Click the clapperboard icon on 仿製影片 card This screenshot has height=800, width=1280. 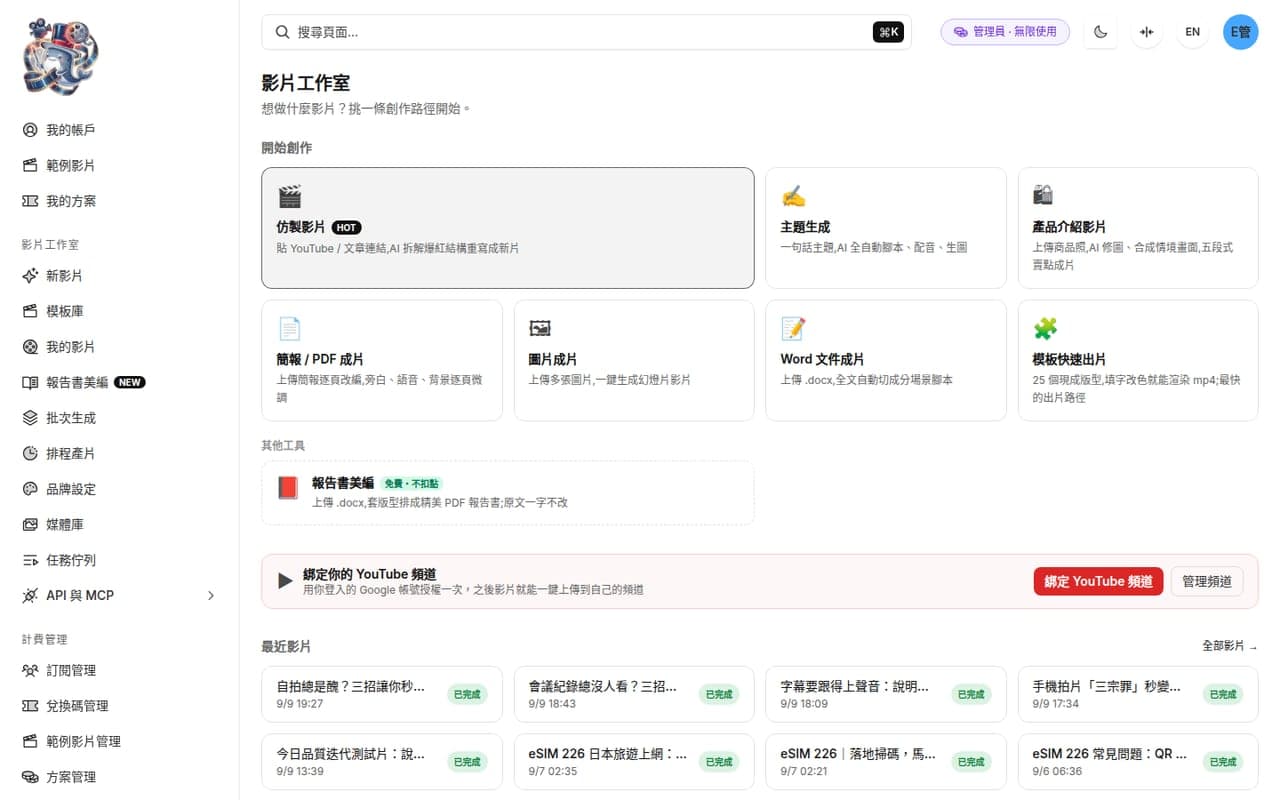(290, 196)
